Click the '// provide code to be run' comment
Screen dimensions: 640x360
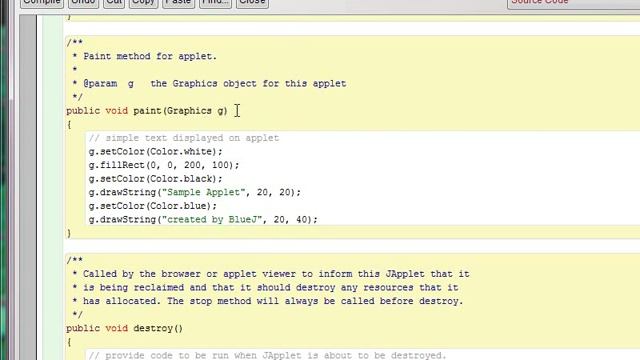click(x=267, y=356)
